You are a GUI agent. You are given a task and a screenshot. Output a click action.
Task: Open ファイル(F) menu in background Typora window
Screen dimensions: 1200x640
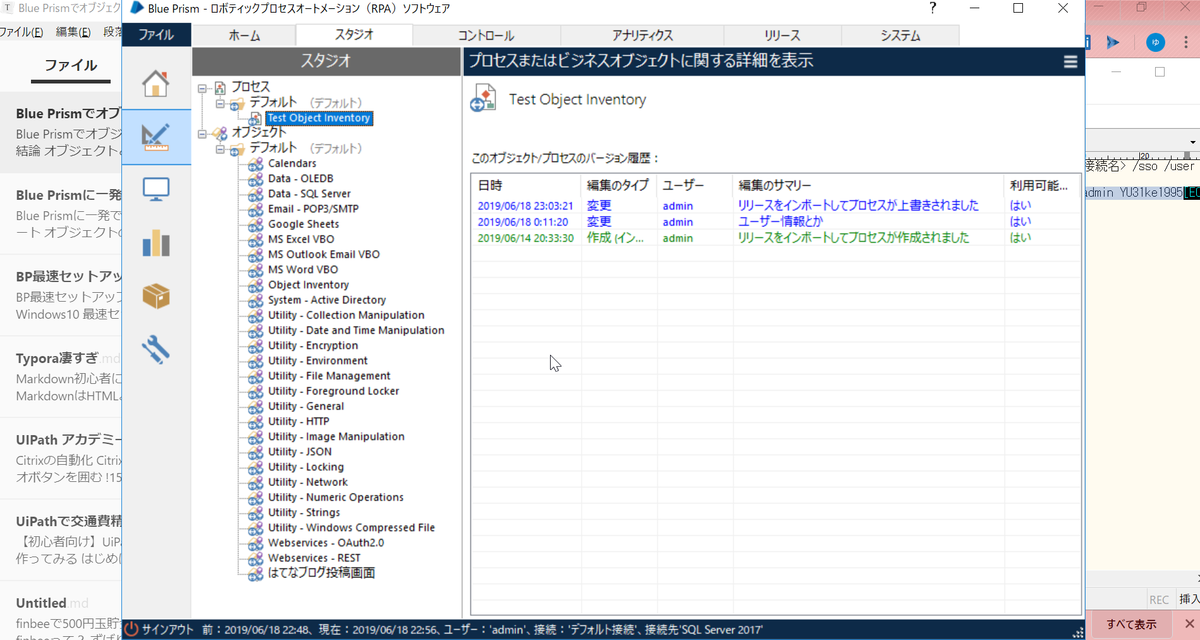pyautogui.click(x=21, y=32)
